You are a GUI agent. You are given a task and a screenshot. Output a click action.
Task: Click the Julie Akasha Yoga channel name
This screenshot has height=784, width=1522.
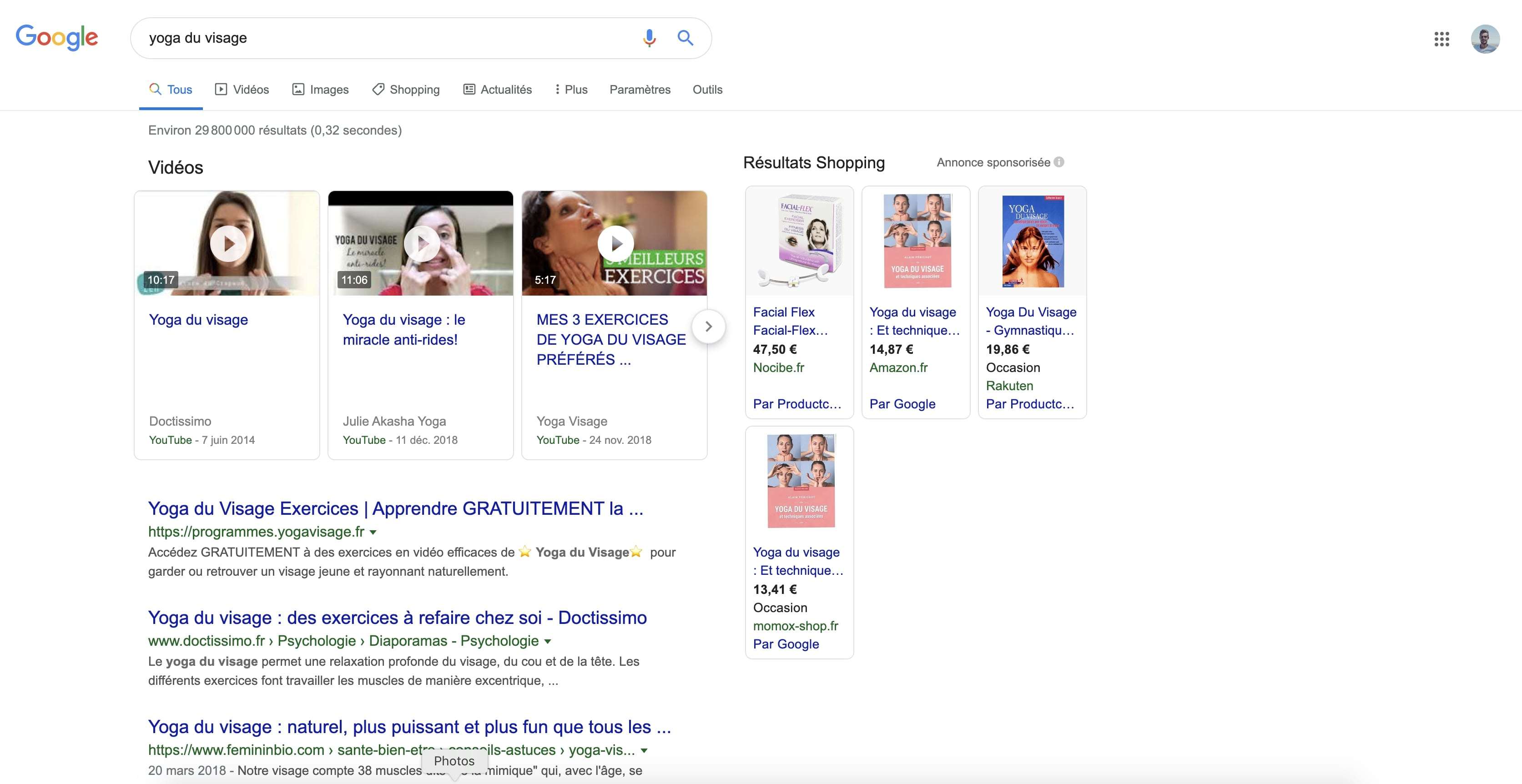click(394, 421)
